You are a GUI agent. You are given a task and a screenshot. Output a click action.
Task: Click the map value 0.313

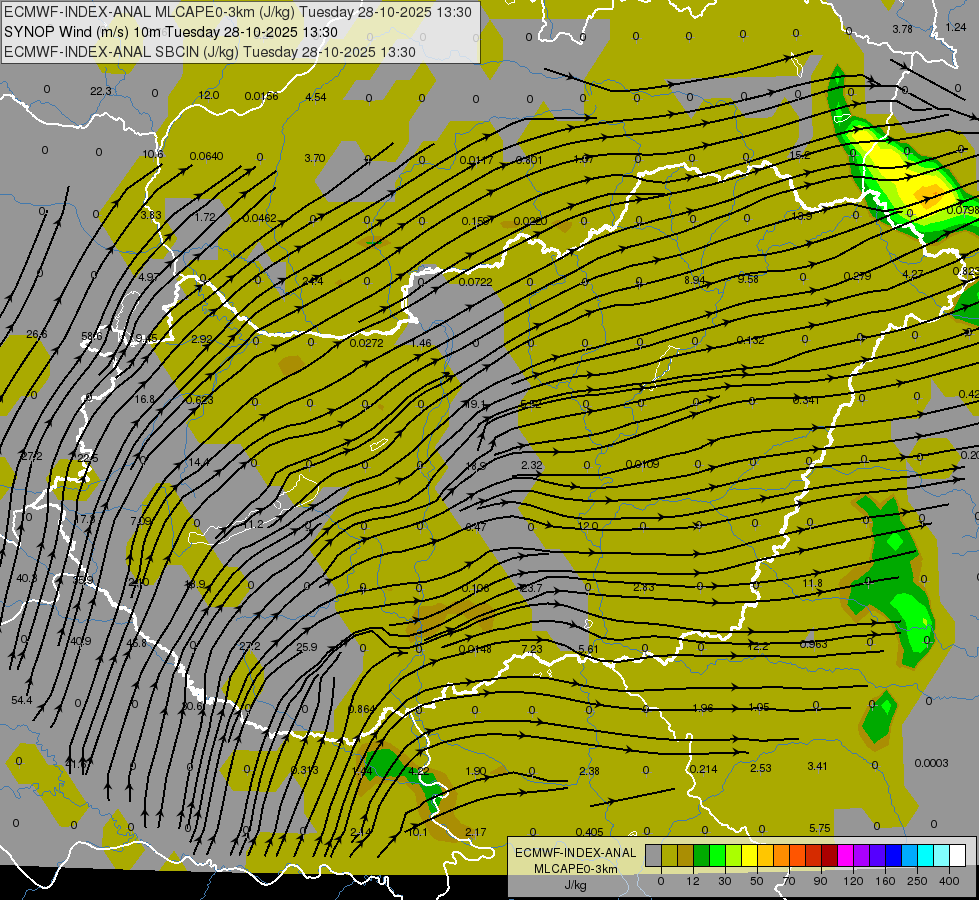(x=305, y=770)
